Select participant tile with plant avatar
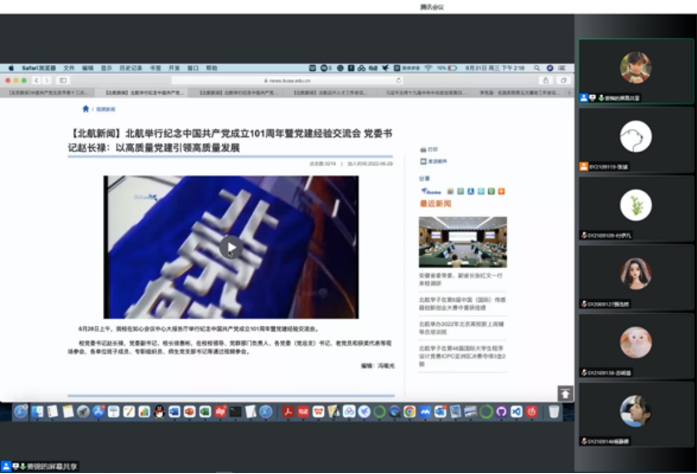The image size is (697, 474). click(x=636, y=209)
